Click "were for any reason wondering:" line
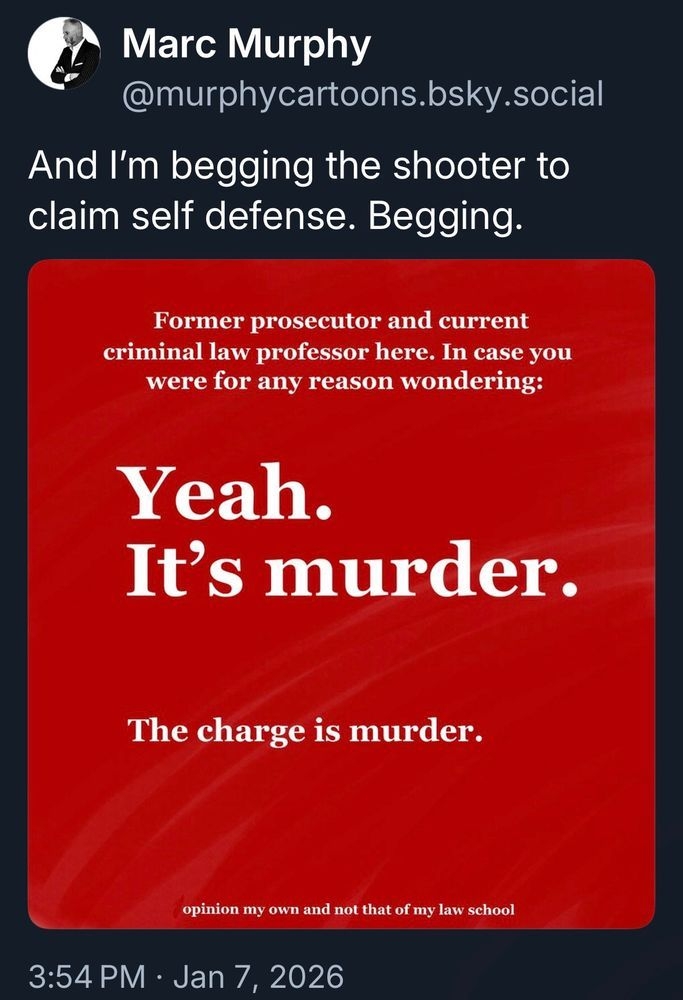This screenshot has height=1000, width=683. click(x=344, y=381)
